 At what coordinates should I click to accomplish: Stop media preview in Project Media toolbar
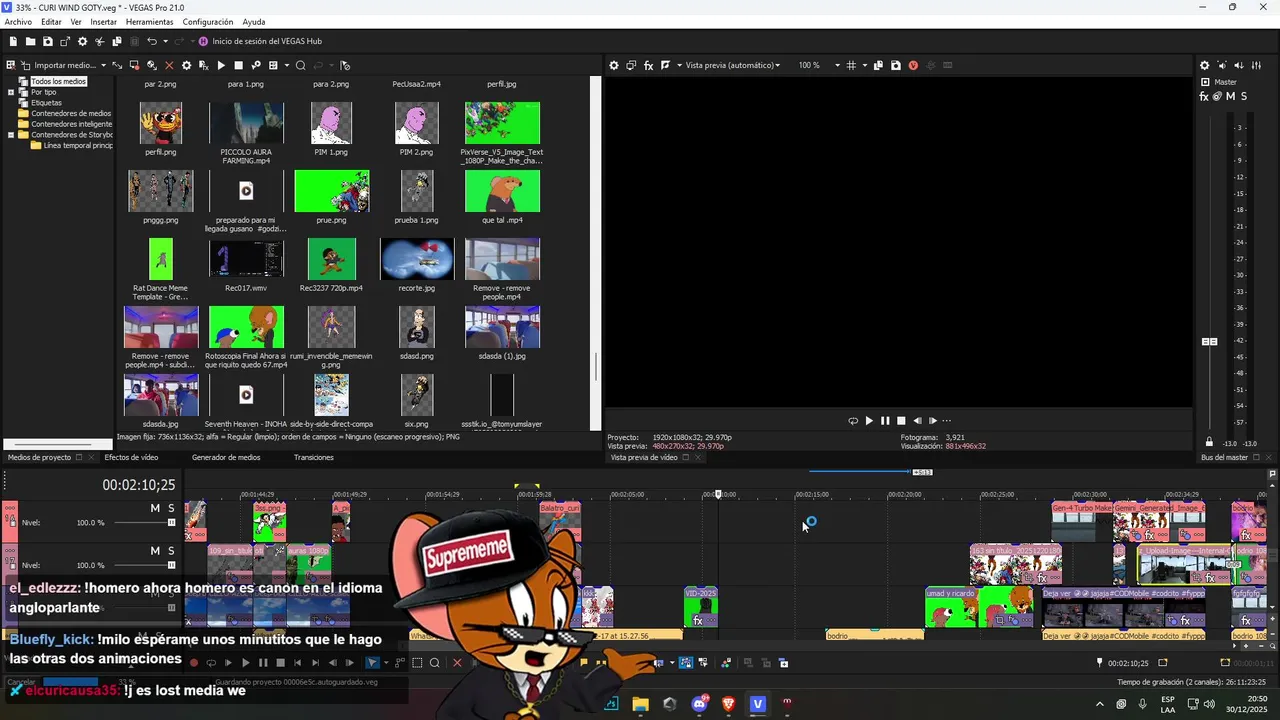238,65
